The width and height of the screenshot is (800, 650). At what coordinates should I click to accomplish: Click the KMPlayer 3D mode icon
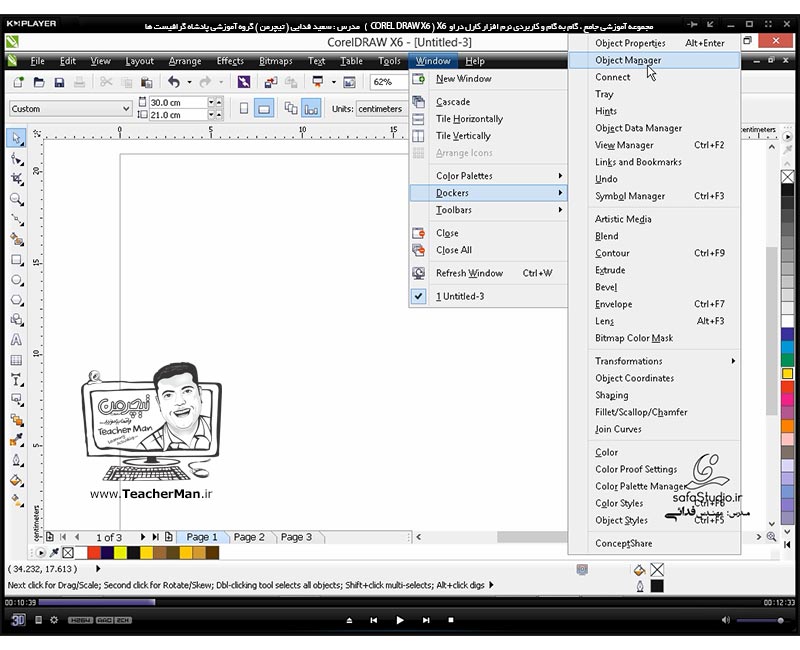18,620
